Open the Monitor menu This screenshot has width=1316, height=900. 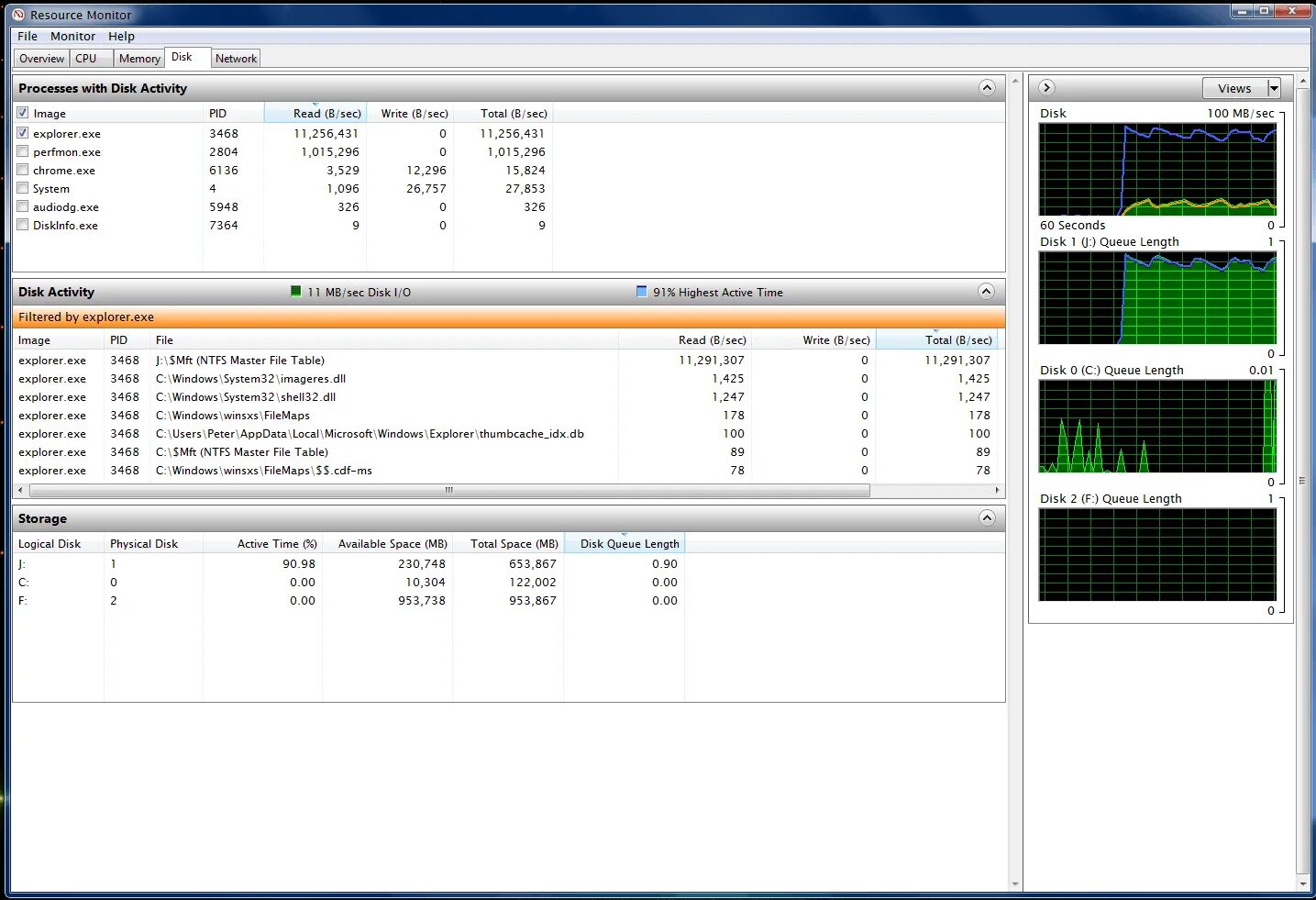tap(72, 36)
